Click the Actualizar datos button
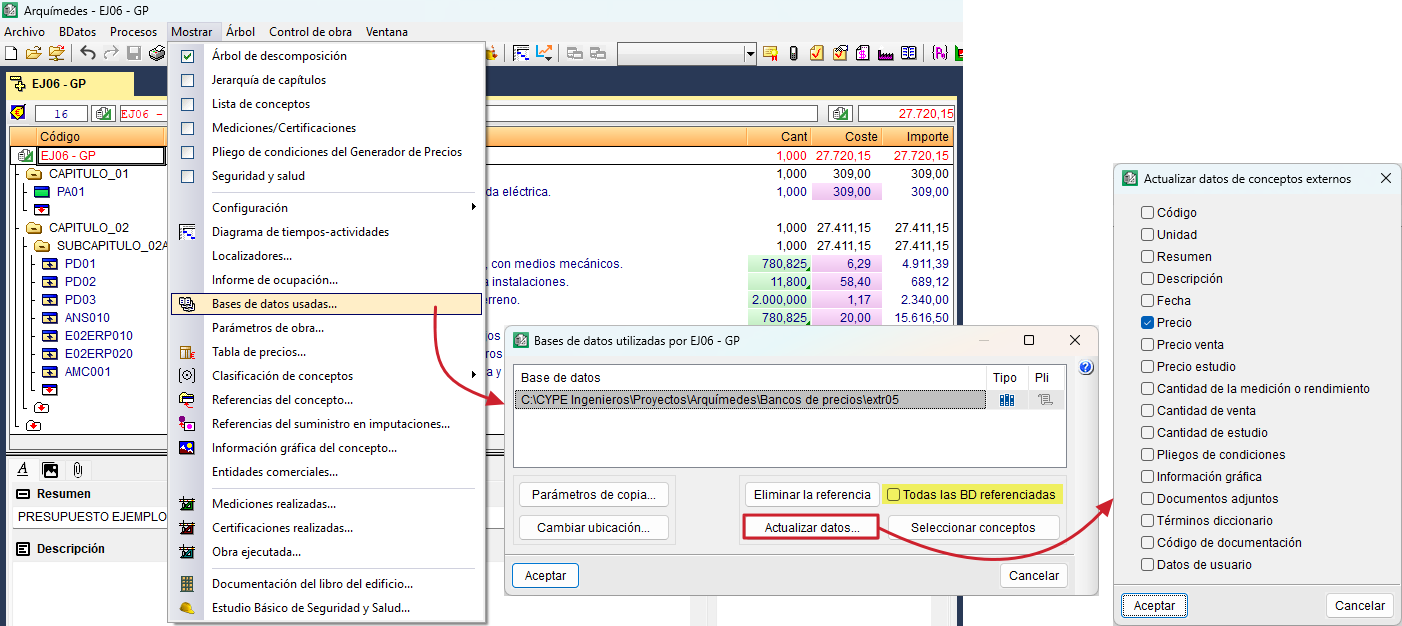The image size is (1402, 626). pyautogui.click(x=811, y=527)
